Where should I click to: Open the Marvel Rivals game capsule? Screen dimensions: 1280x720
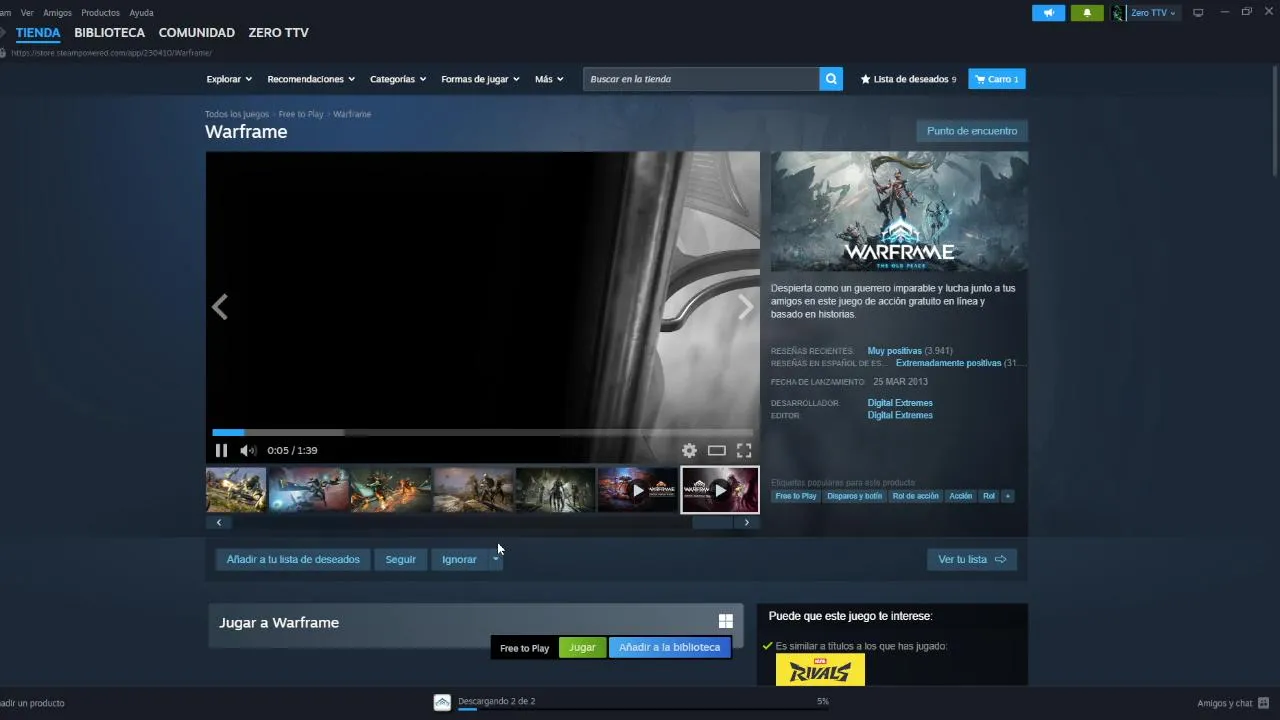coord(820,670)
